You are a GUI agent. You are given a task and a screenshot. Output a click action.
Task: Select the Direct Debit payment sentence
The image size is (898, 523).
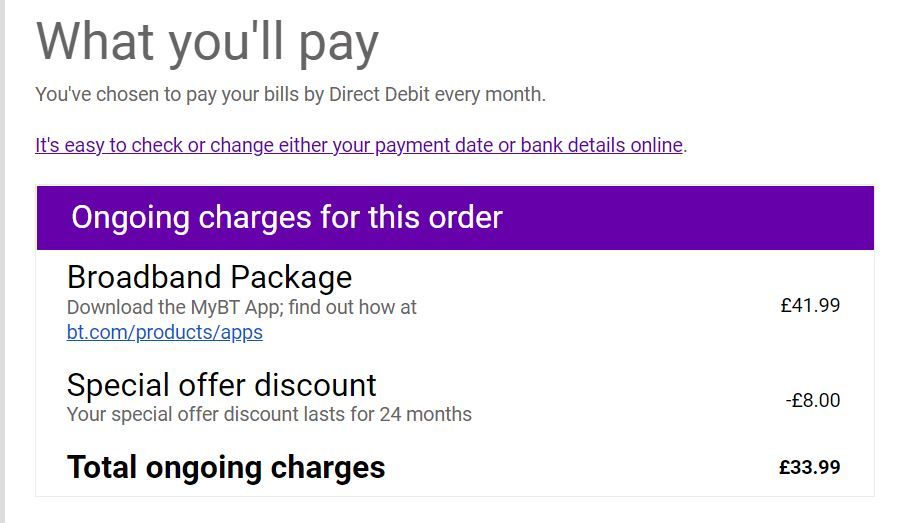(x=290, y=95)
